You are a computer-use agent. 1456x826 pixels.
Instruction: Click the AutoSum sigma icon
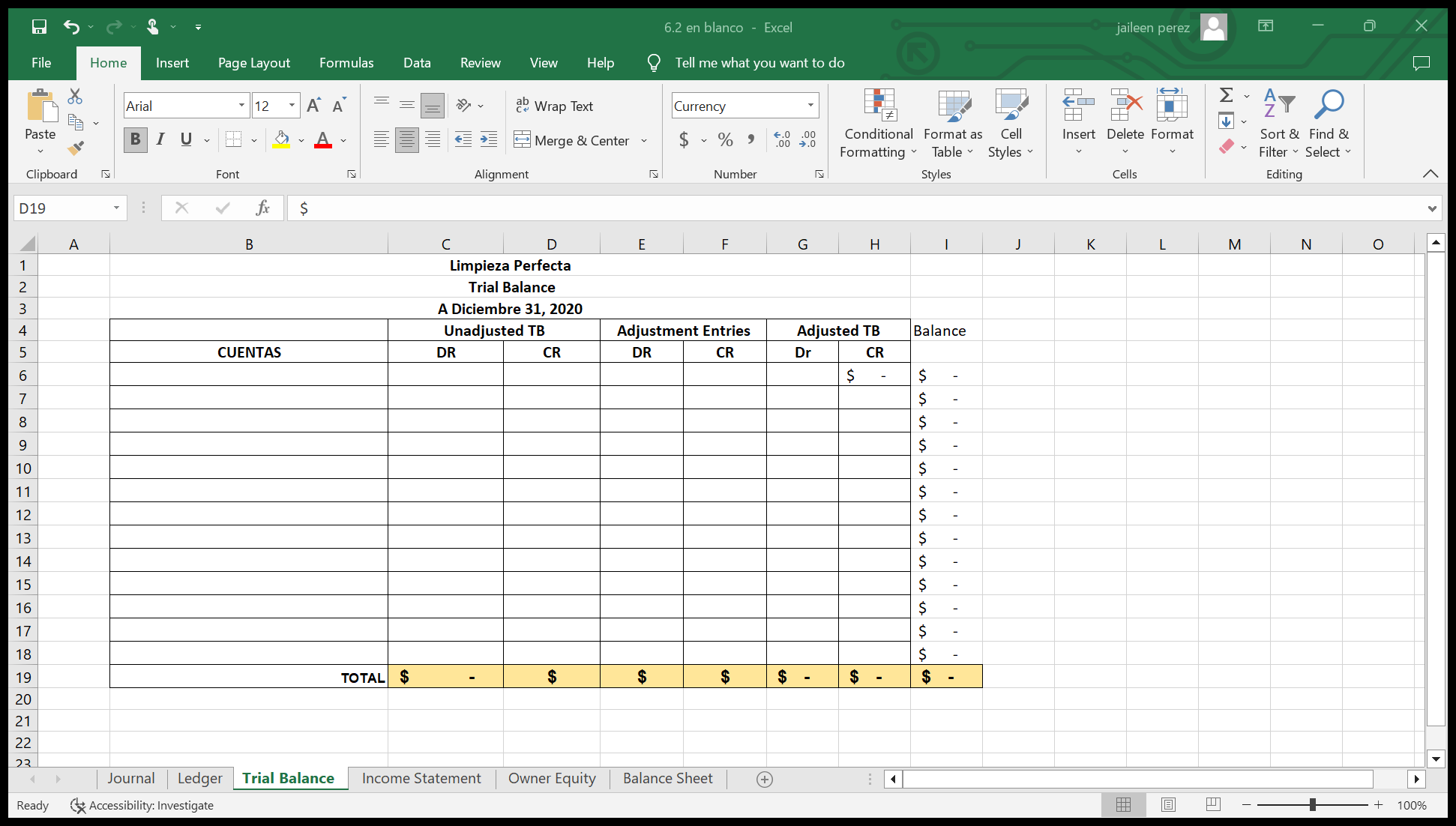(1227, 95)
